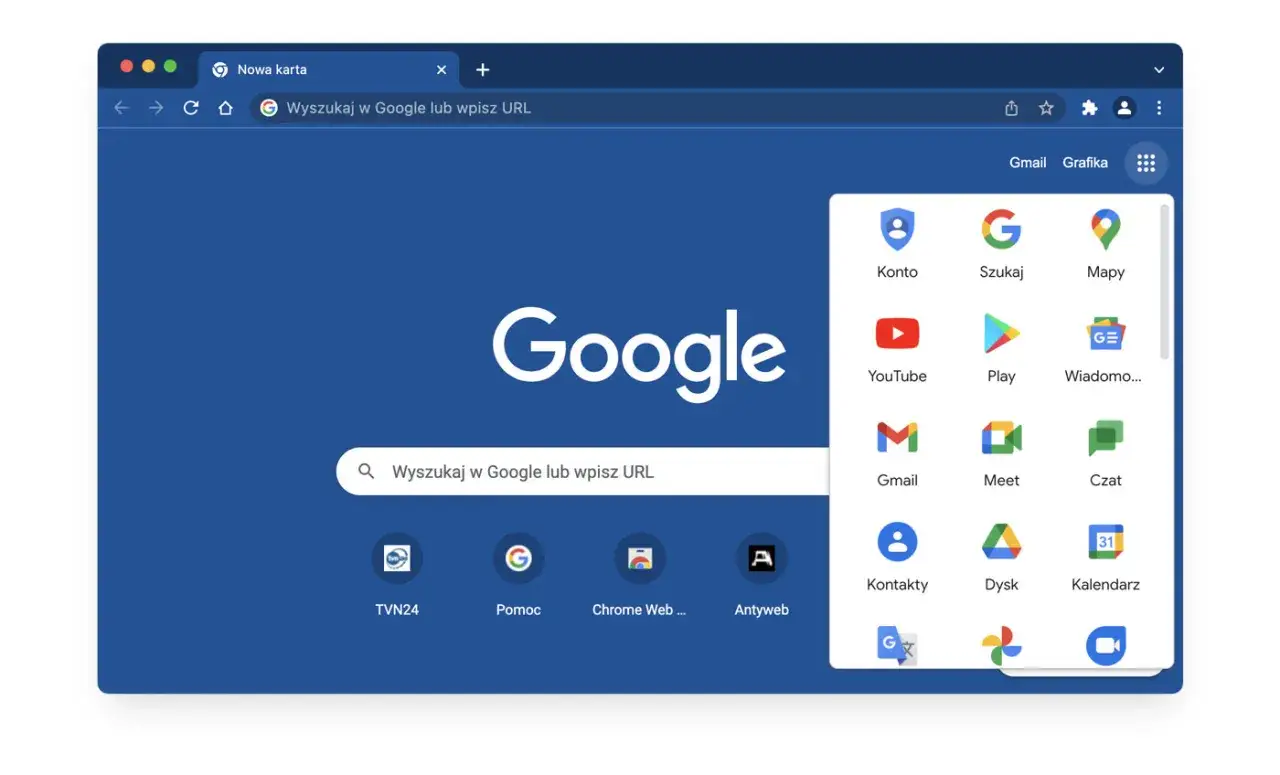Select the Nowa karta tab
Screen dimensions: 1280x775
[329, 70]
